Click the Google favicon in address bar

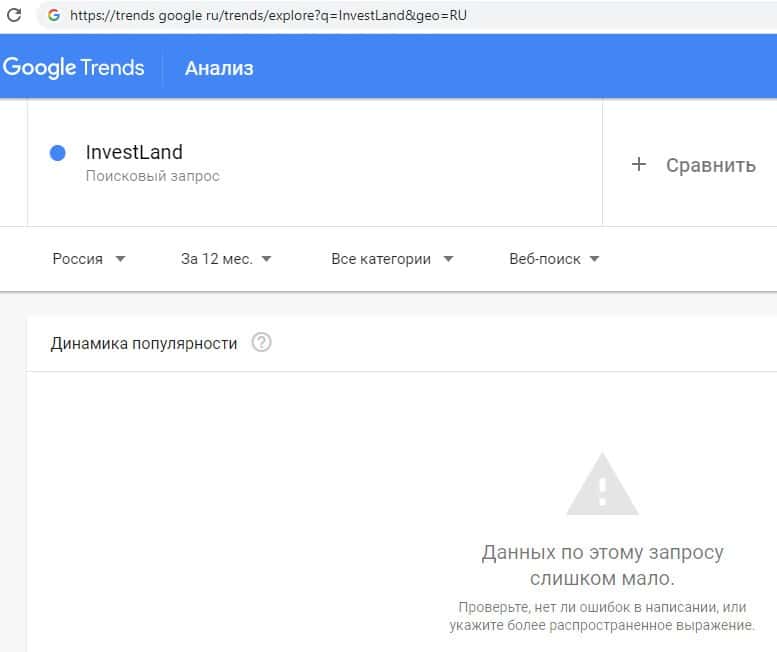click(53, 15)
